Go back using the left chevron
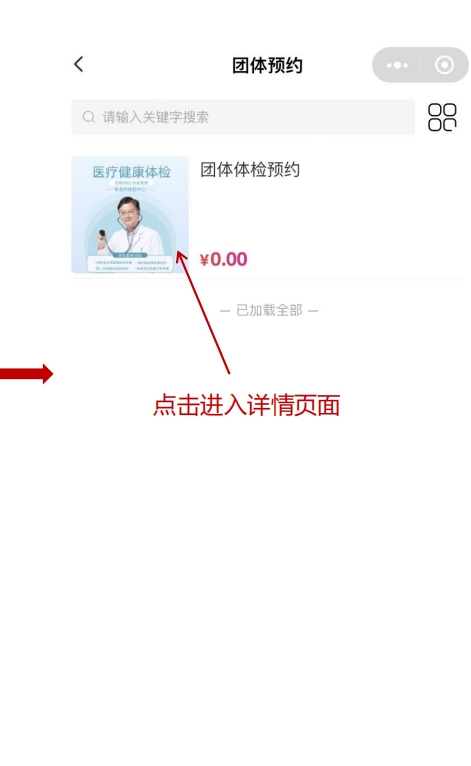Image resolution: width=471 pixels, height=766 pixels. click(x=79, y=64)
